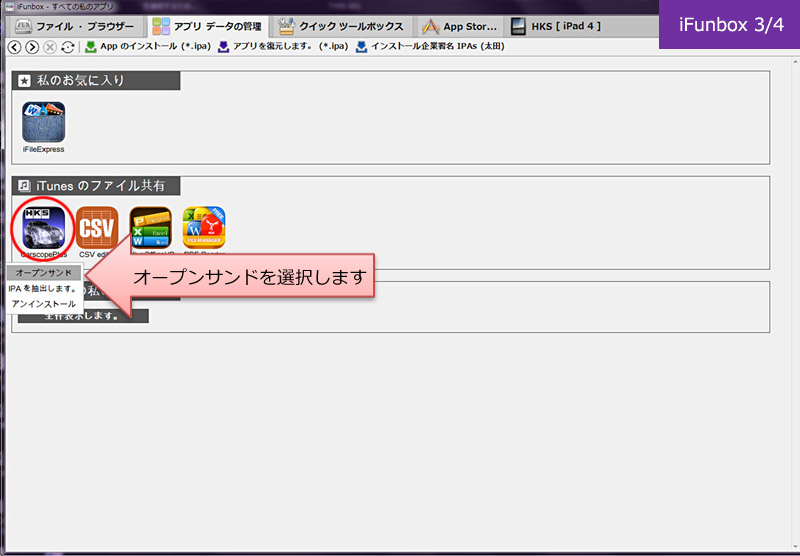800x556 pixels.
Task: Click インストール企業署名 IPAs toolbar button
Action: coord(430,46)
